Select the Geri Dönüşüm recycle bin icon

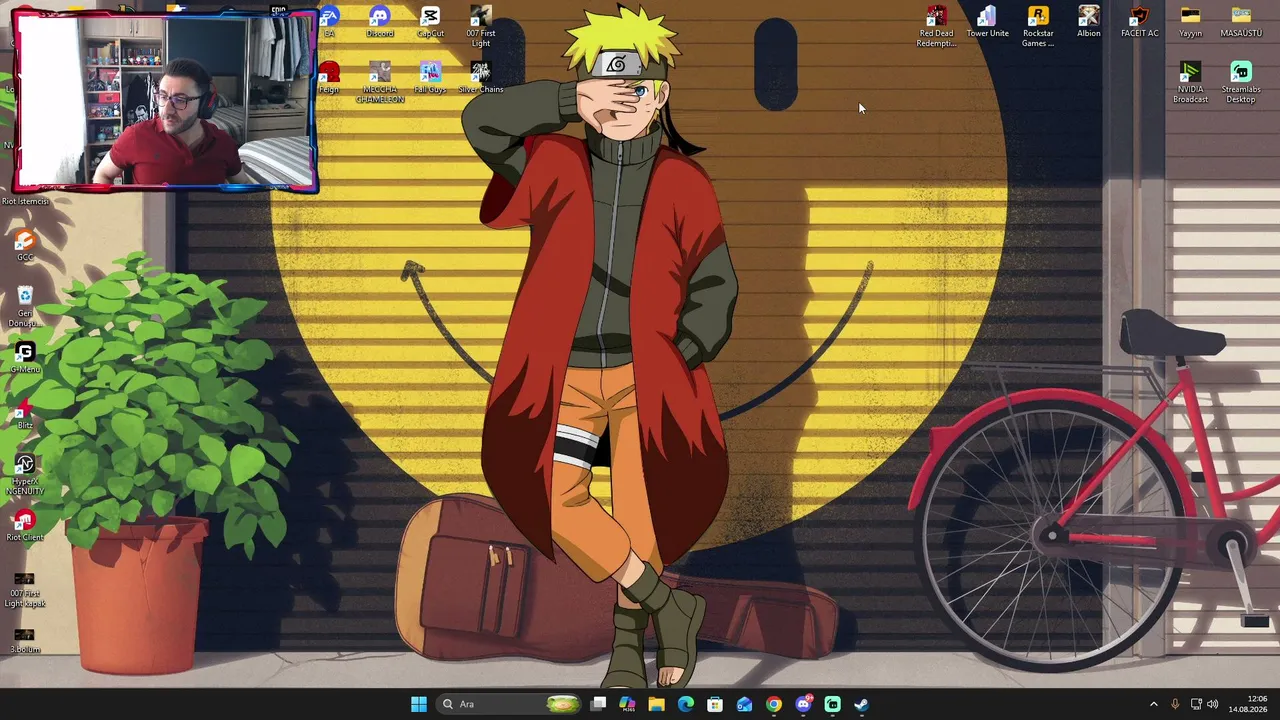tap(25, 307)
